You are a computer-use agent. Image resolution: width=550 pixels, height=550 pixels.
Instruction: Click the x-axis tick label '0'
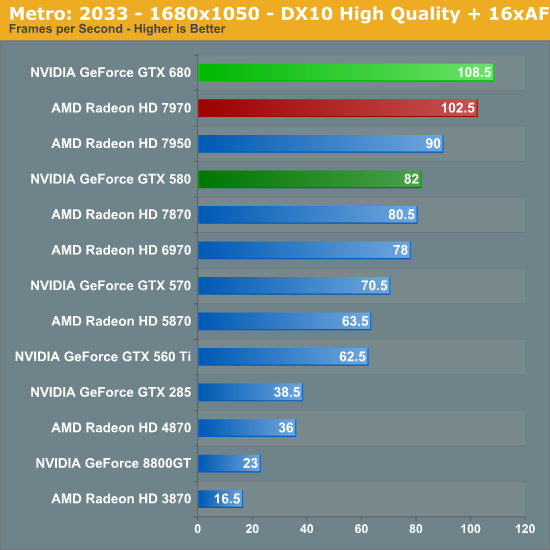197,529
